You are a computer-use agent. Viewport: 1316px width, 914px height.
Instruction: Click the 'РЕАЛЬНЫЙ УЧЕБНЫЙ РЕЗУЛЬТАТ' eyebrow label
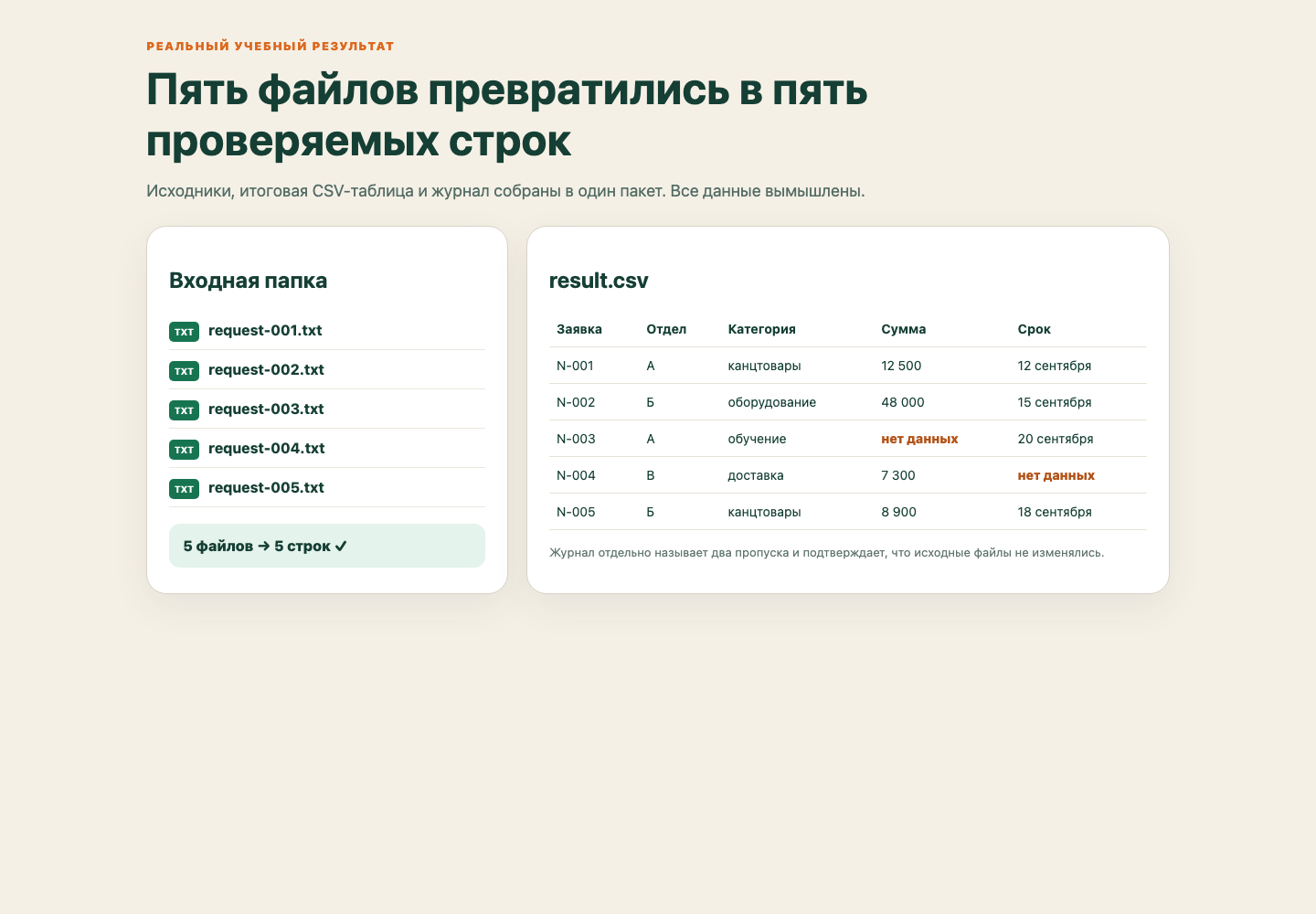point(271,46)
